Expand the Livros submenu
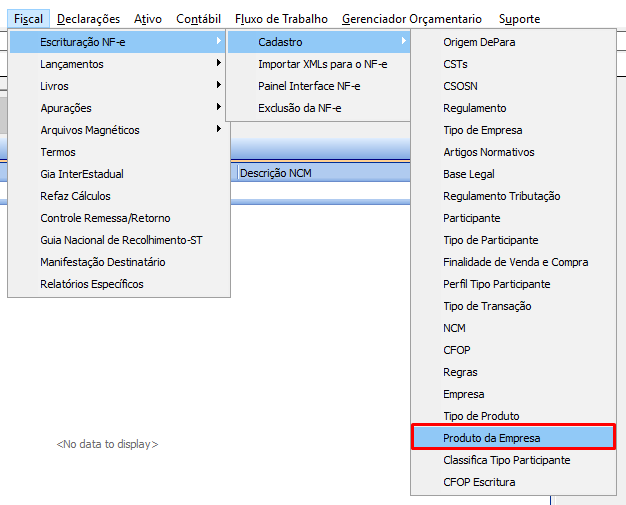 pyautogui.click(x=55, y=86)
